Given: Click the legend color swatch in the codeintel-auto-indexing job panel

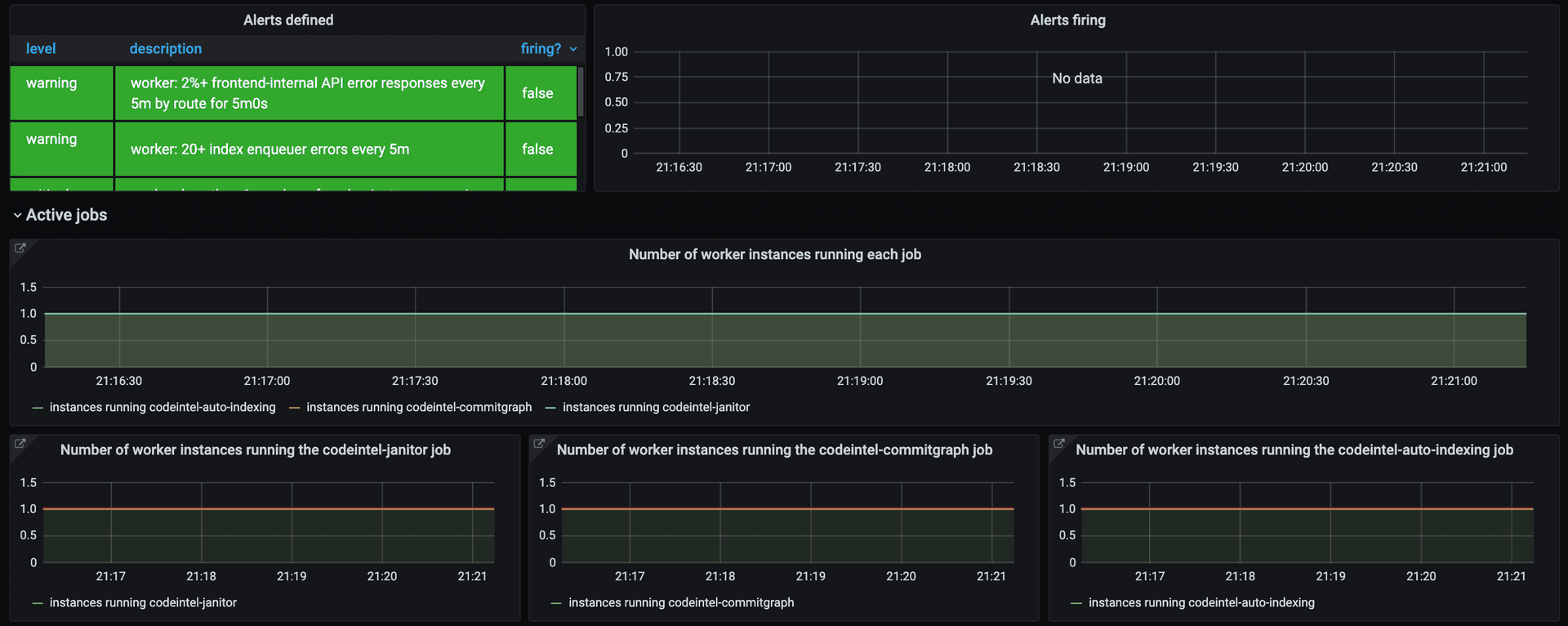Looking at the screenshot, I should 1076,603.
